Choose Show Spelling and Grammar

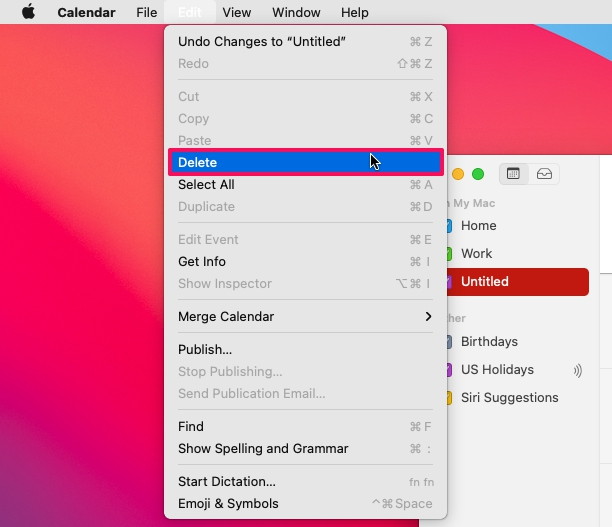click(x=306, y=448)
